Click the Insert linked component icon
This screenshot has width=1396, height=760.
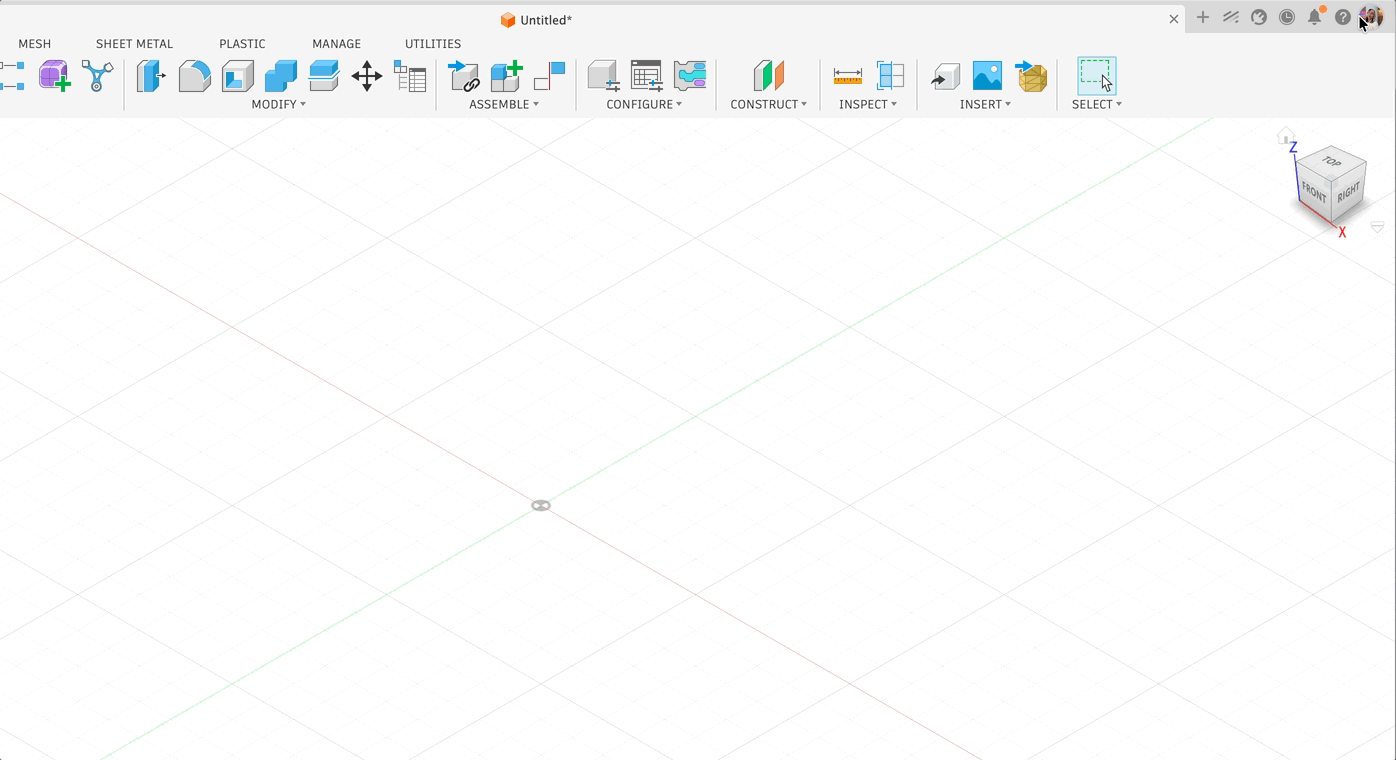(464, 76)
